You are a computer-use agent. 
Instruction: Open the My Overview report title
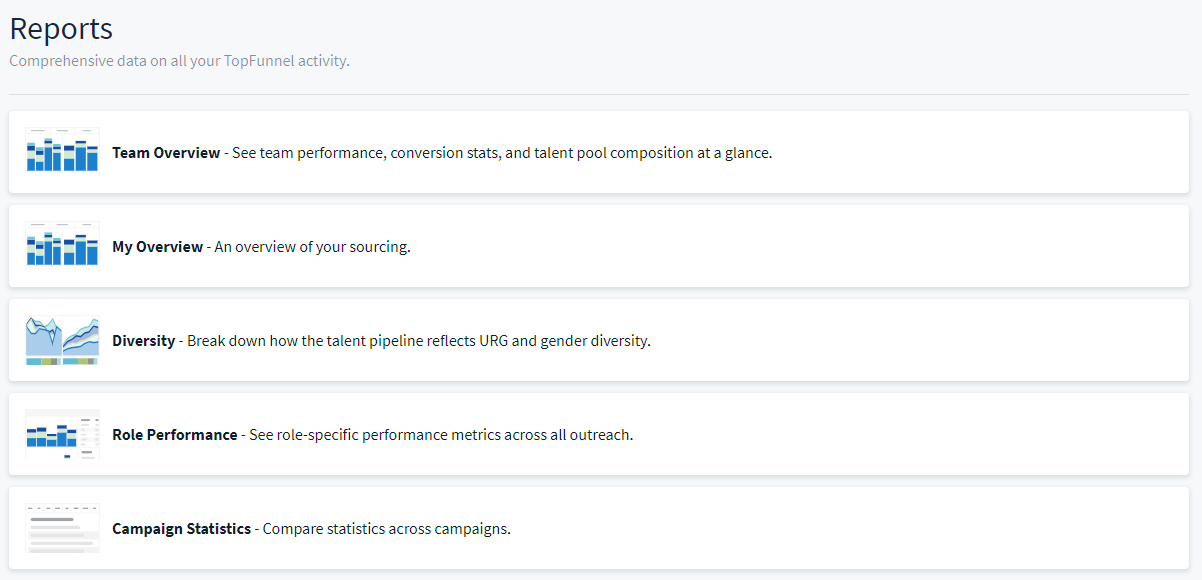click(x=157, y=247)
